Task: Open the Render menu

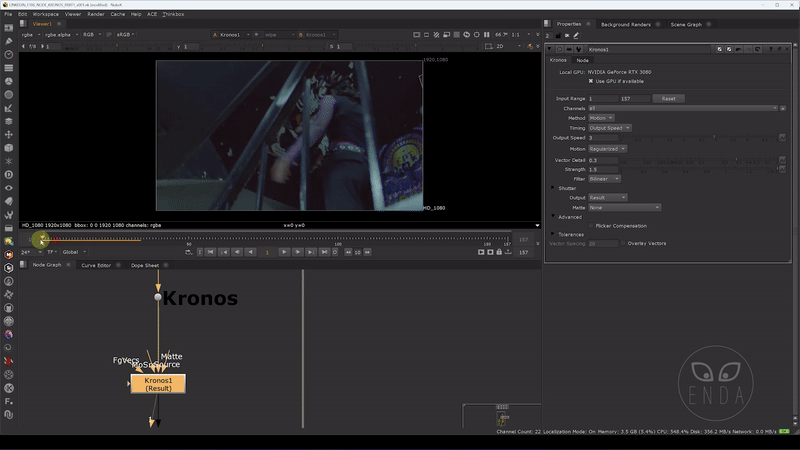Action: click(x=96, y=15)
